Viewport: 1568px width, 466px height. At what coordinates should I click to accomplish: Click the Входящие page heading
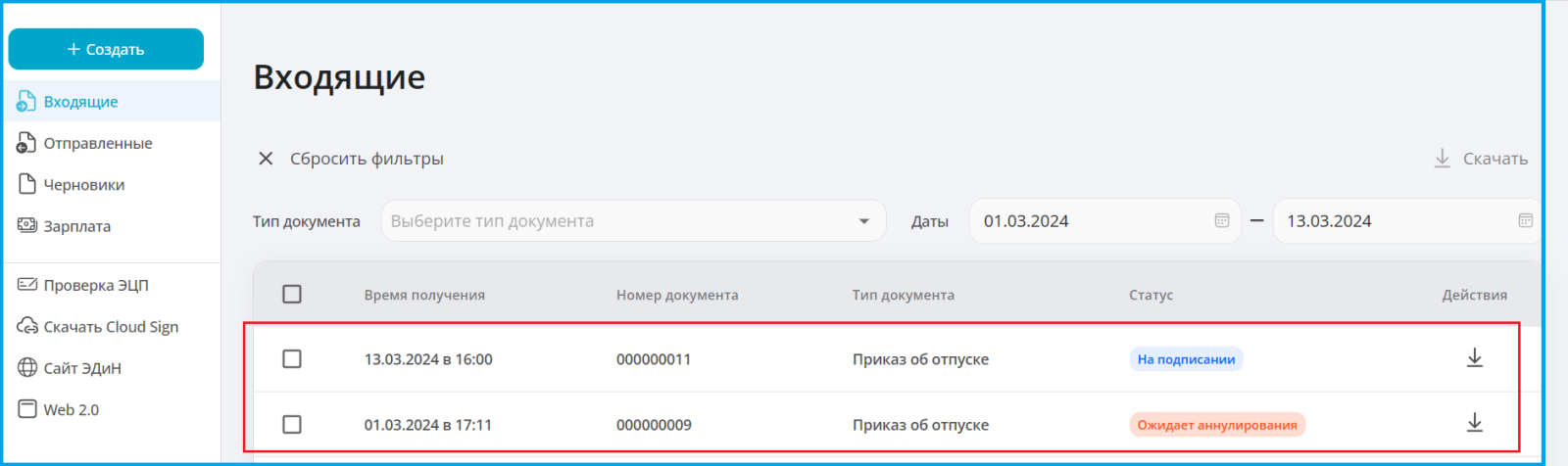(339, 77)
